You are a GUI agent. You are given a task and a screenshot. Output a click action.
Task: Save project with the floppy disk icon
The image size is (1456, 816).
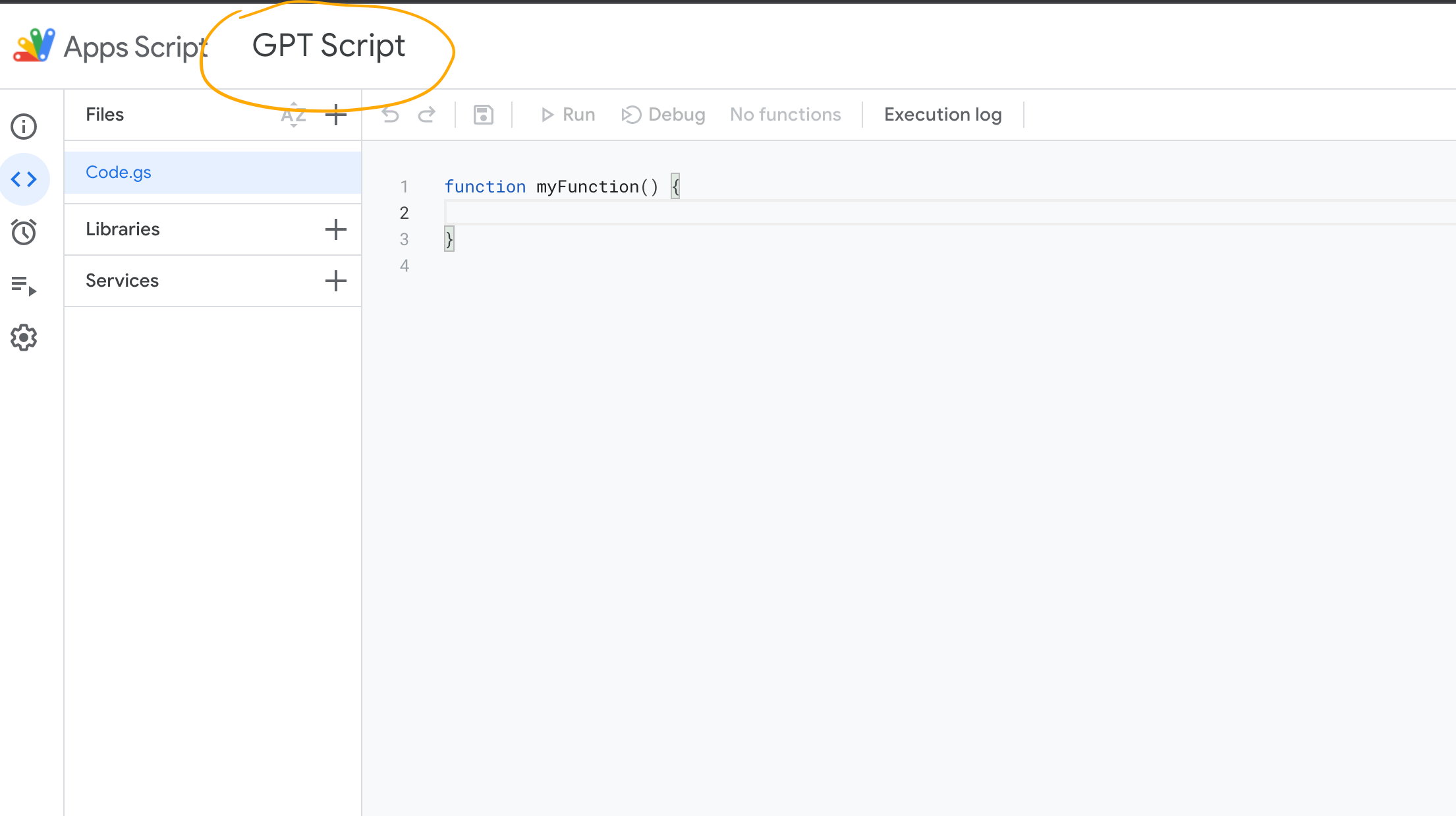484,115
